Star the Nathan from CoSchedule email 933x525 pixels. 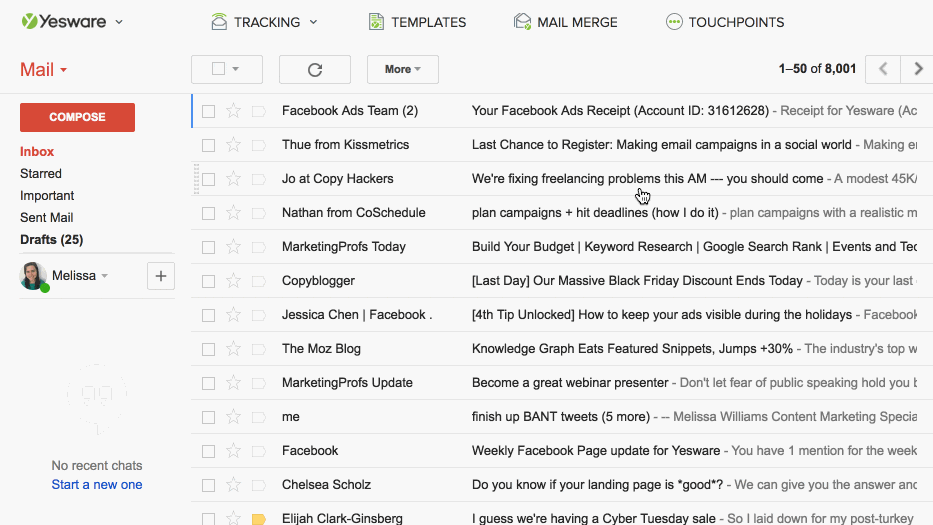tap(233, 212)
